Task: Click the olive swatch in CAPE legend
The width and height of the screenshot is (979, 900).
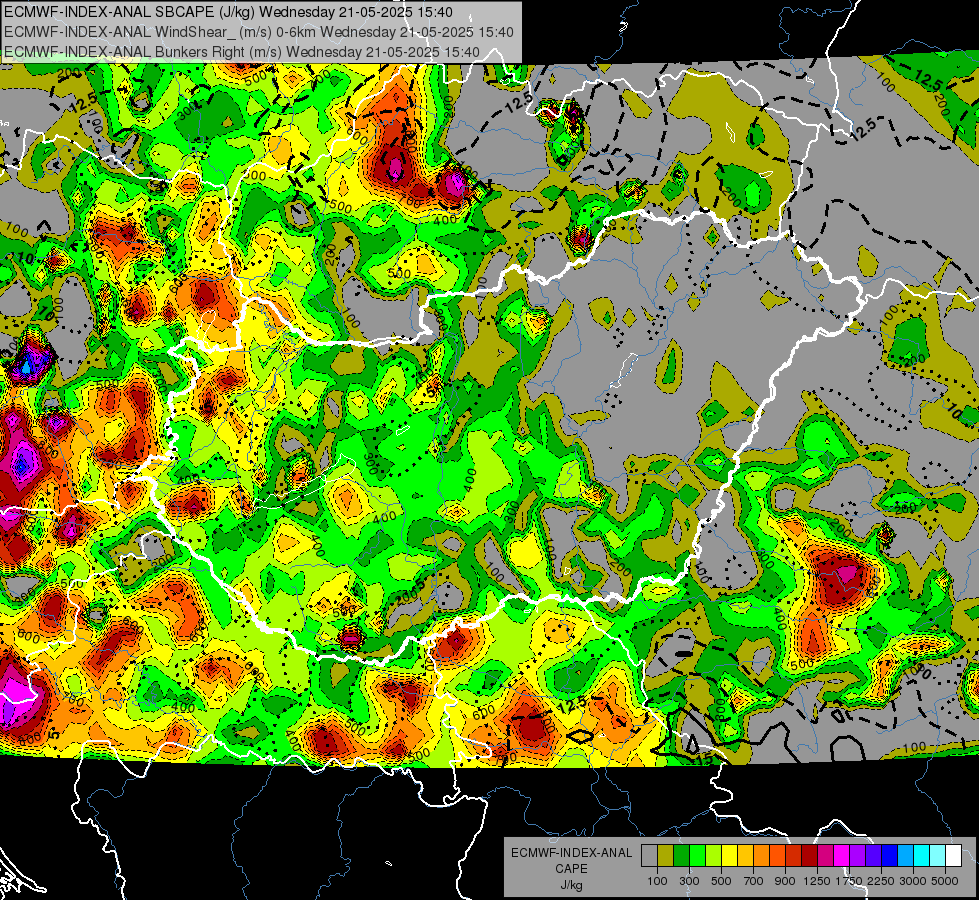Action: [666, 856]
